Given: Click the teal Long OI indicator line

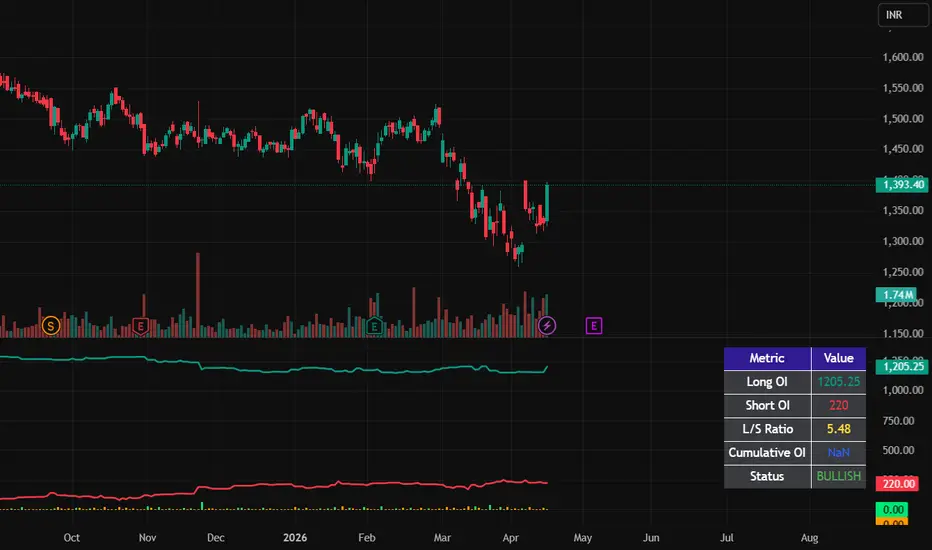Looking at the screenshot, I should 273,371.
